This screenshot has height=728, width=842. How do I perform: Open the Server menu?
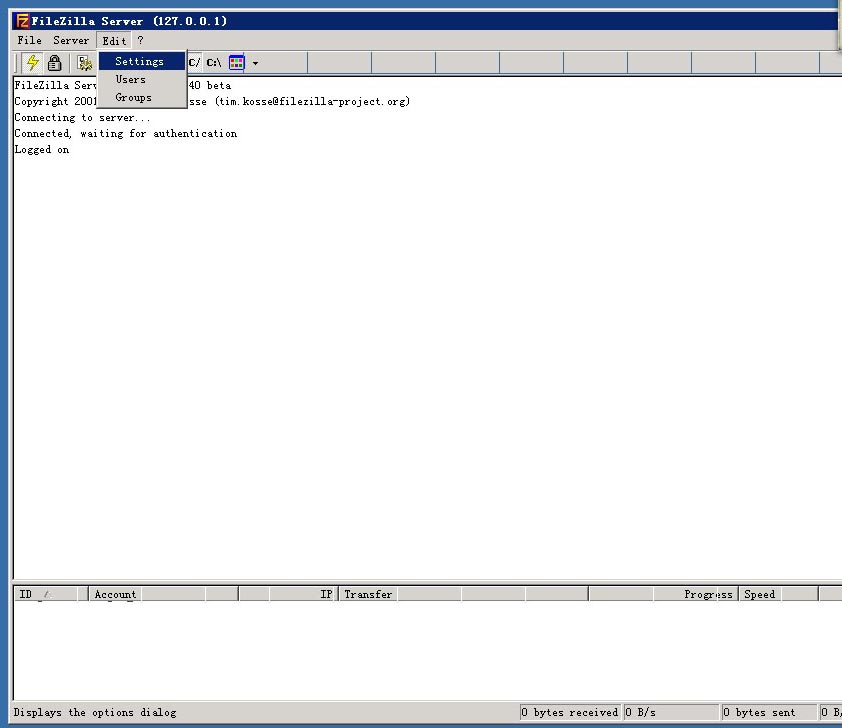(x=71, y=40)
